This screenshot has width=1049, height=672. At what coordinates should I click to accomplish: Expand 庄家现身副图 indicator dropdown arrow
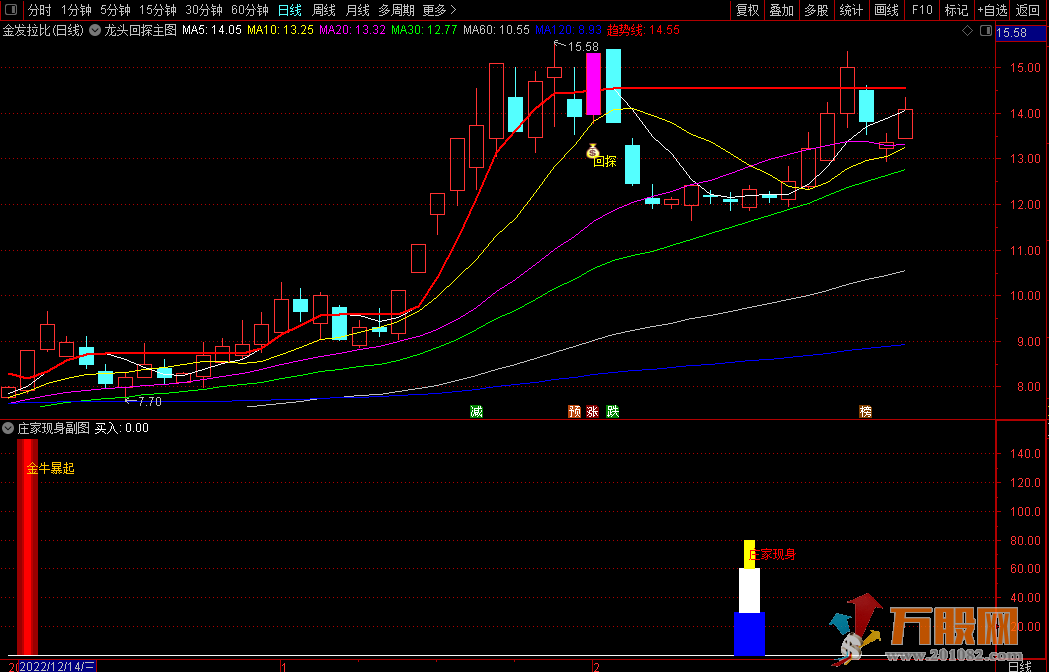[x=9, y=428]
